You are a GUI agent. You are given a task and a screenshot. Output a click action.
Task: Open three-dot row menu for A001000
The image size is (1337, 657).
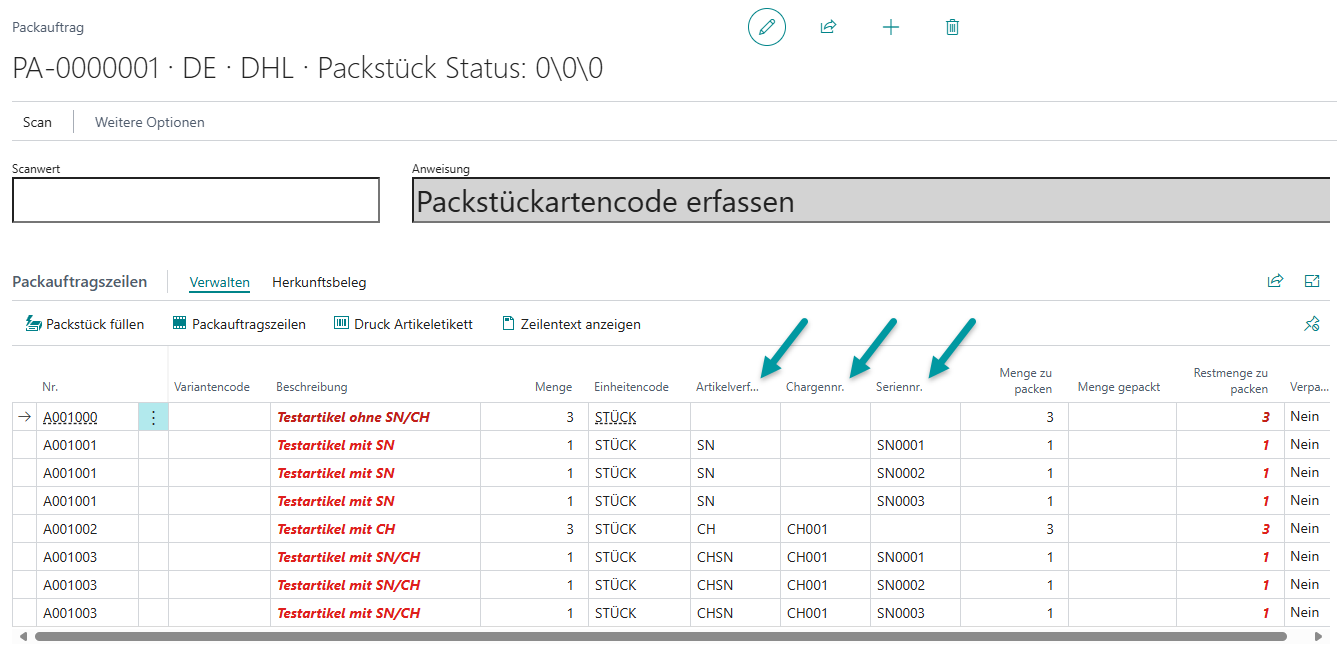153,418
